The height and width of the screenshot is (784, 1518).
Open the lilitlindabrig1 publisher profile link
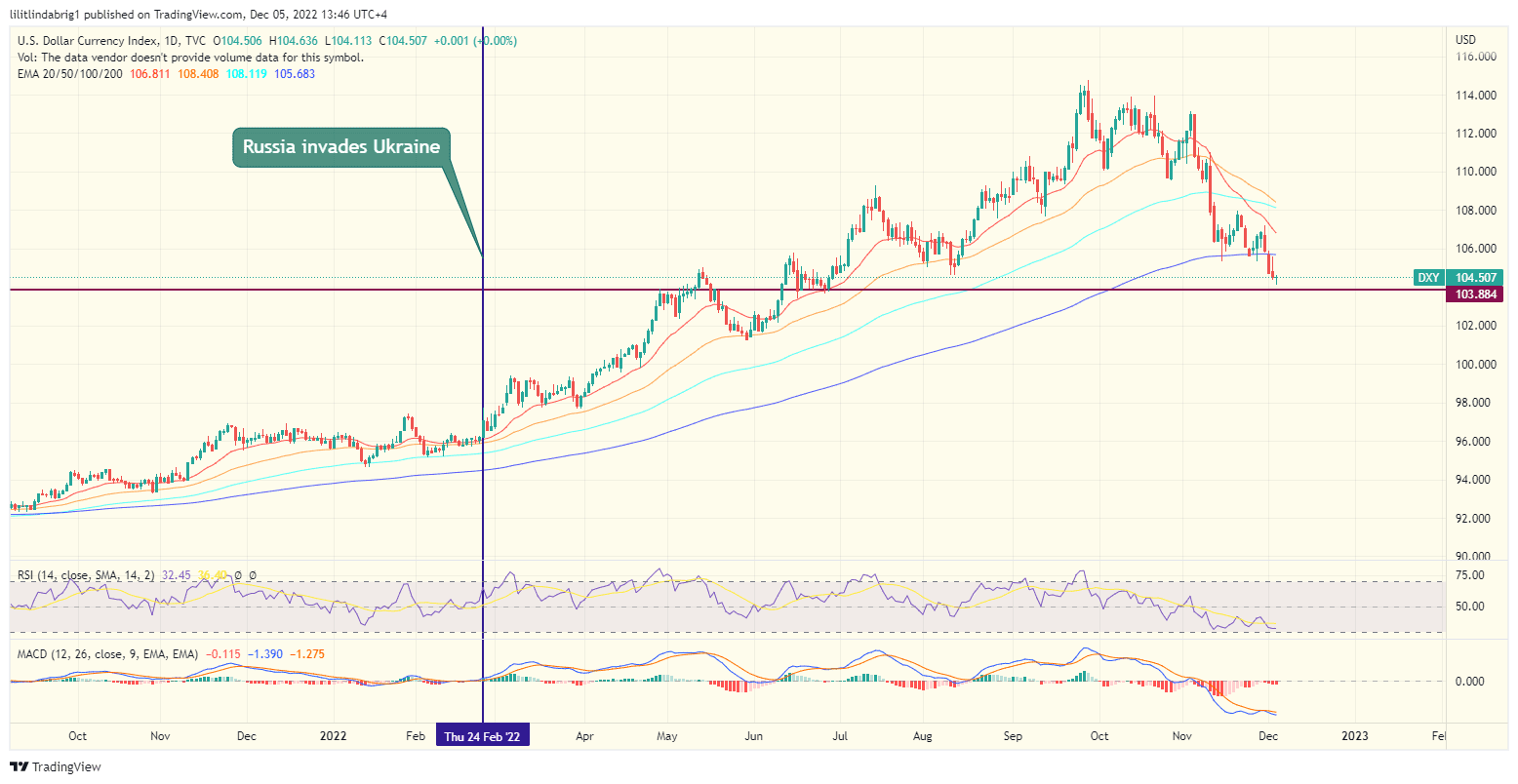[x=47, y=13]
